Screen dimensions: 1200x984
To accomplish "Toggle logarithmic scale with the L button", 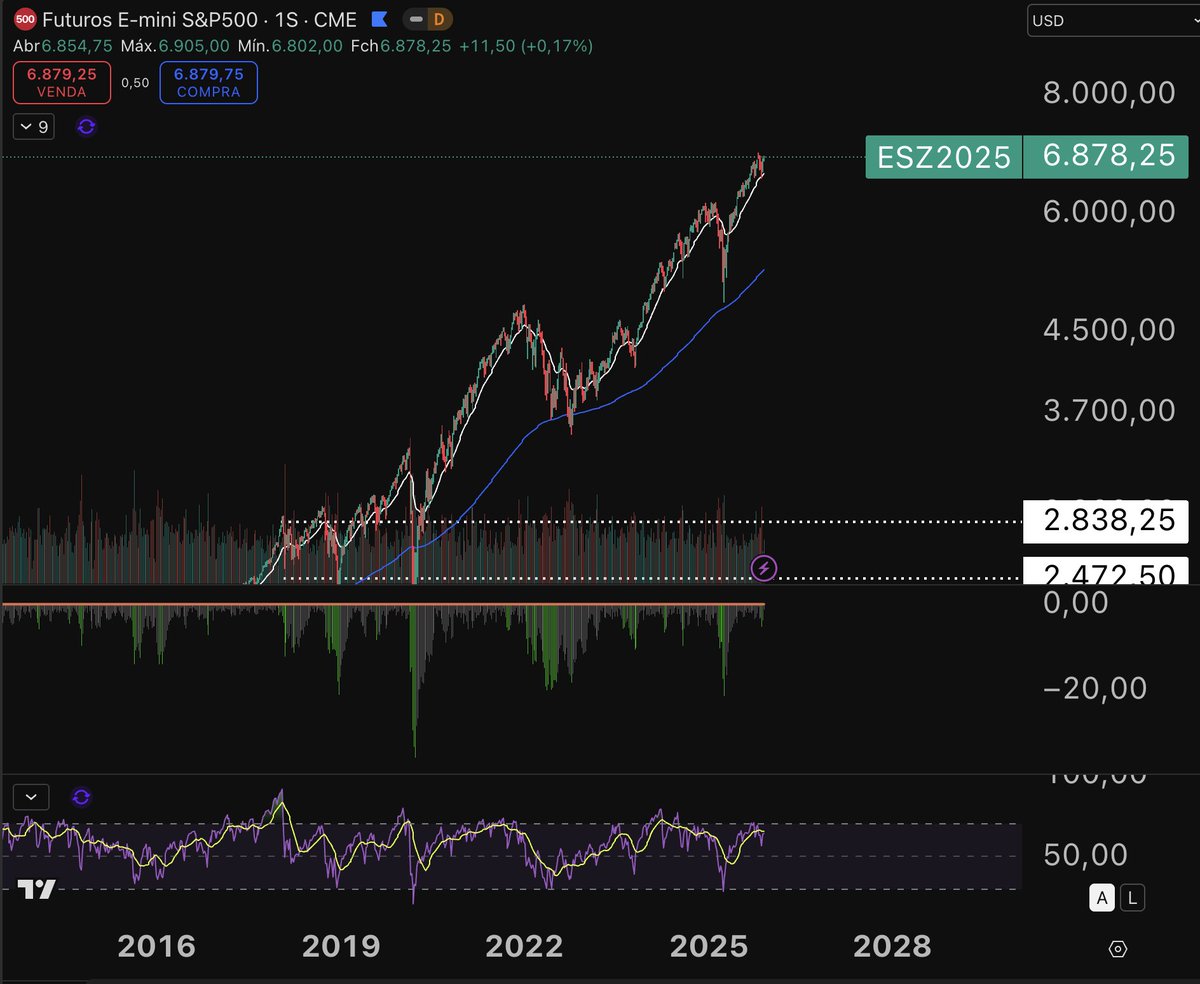I will click(1132, 898).
